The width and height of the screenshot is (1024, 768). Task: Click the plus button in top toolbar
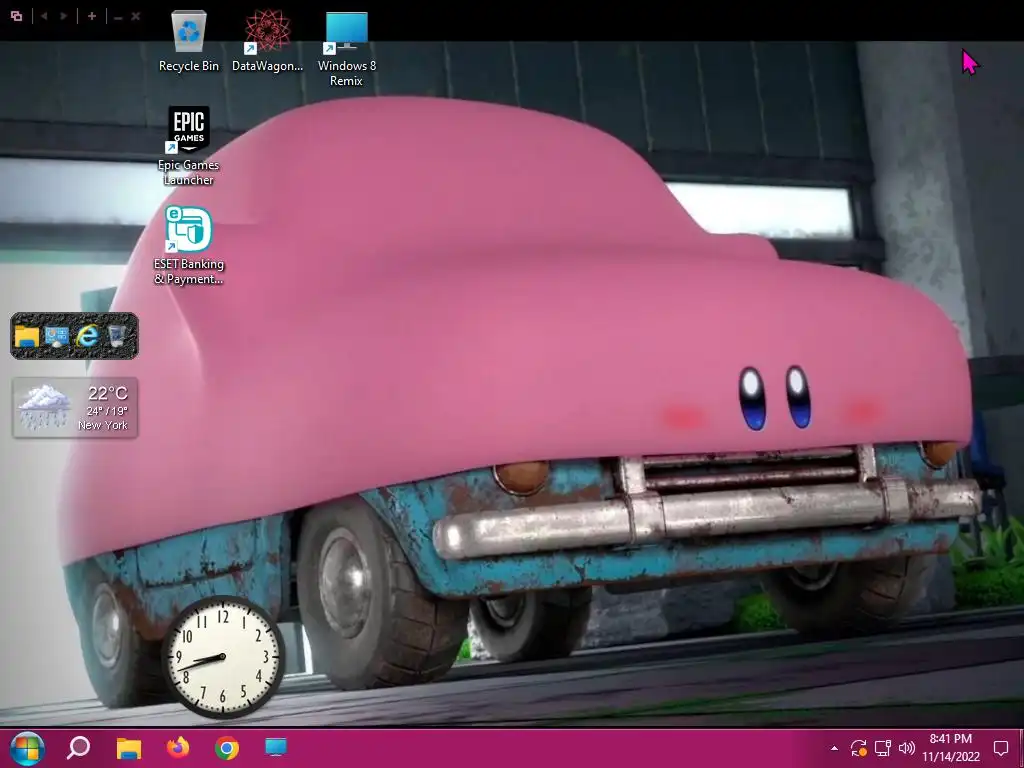pos(92,16)
